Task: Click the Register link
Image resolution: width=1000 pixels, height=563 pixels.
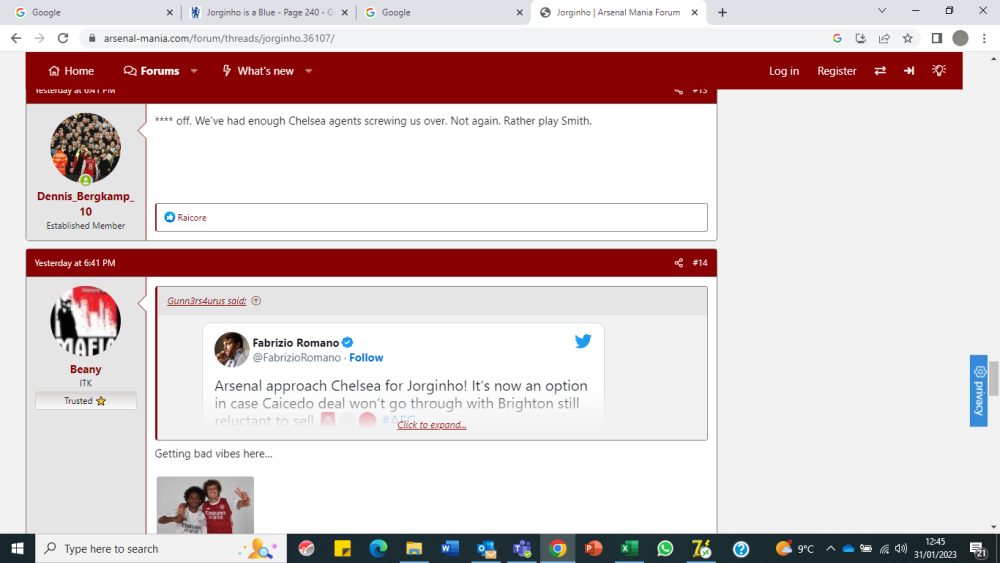Action: tap(837, 71)
